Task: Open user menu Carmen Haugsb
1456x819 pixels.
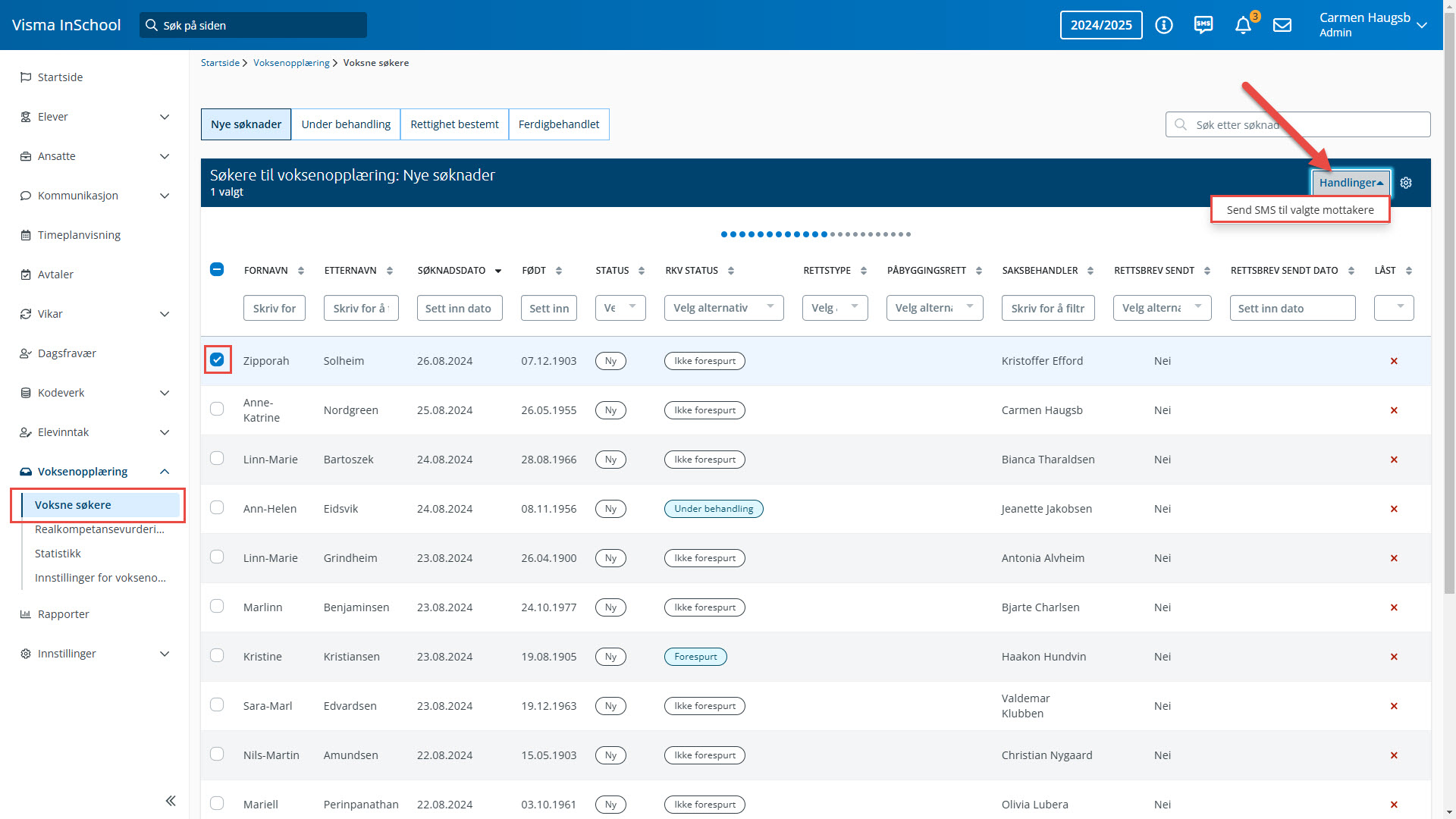Action: pyautogui.click(x=1373, y=25)
